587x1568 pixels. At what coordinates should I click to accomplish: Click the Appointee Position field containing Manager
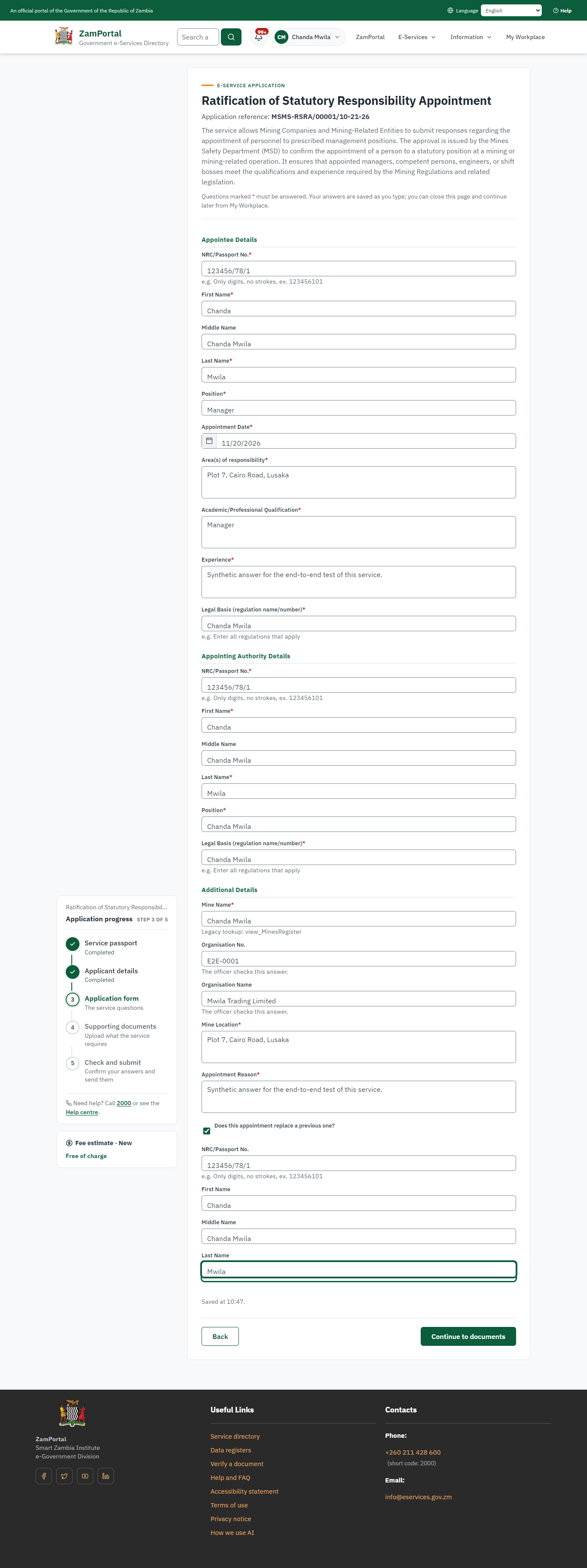(x=359, y=408)
